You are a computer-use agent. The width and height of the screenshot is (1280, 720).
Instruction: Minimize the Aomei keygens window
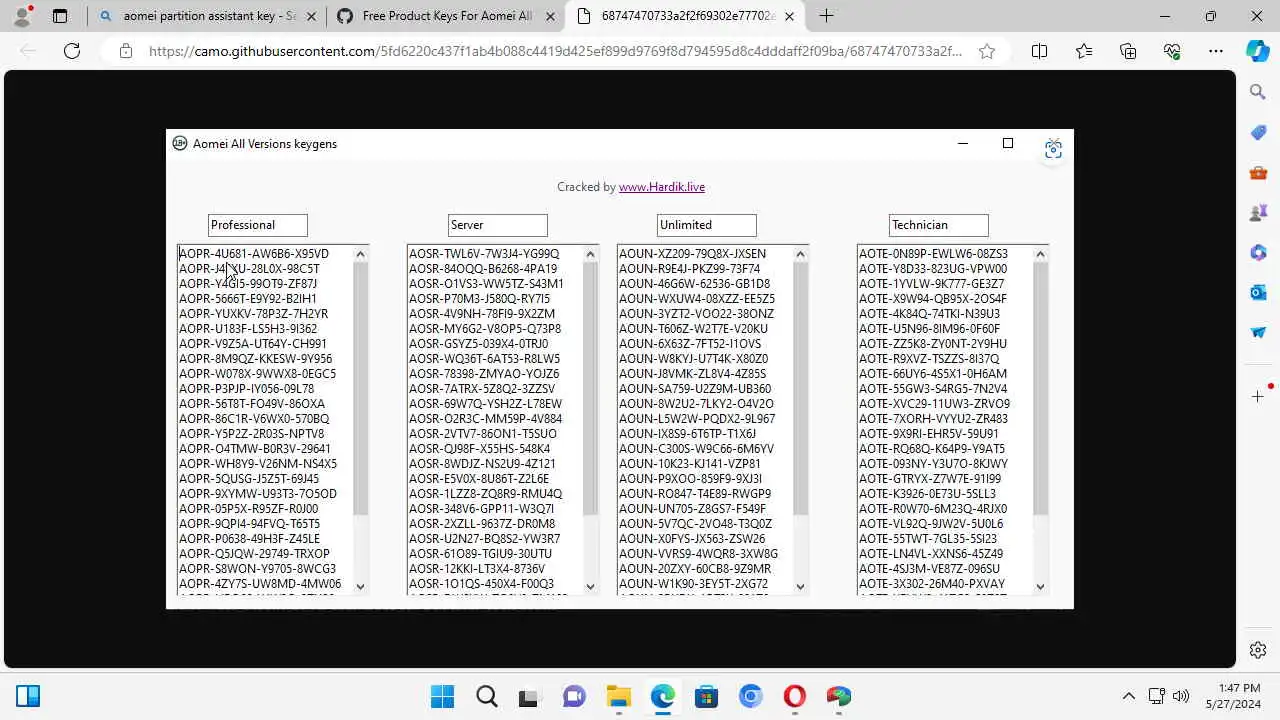pos(963,144)
